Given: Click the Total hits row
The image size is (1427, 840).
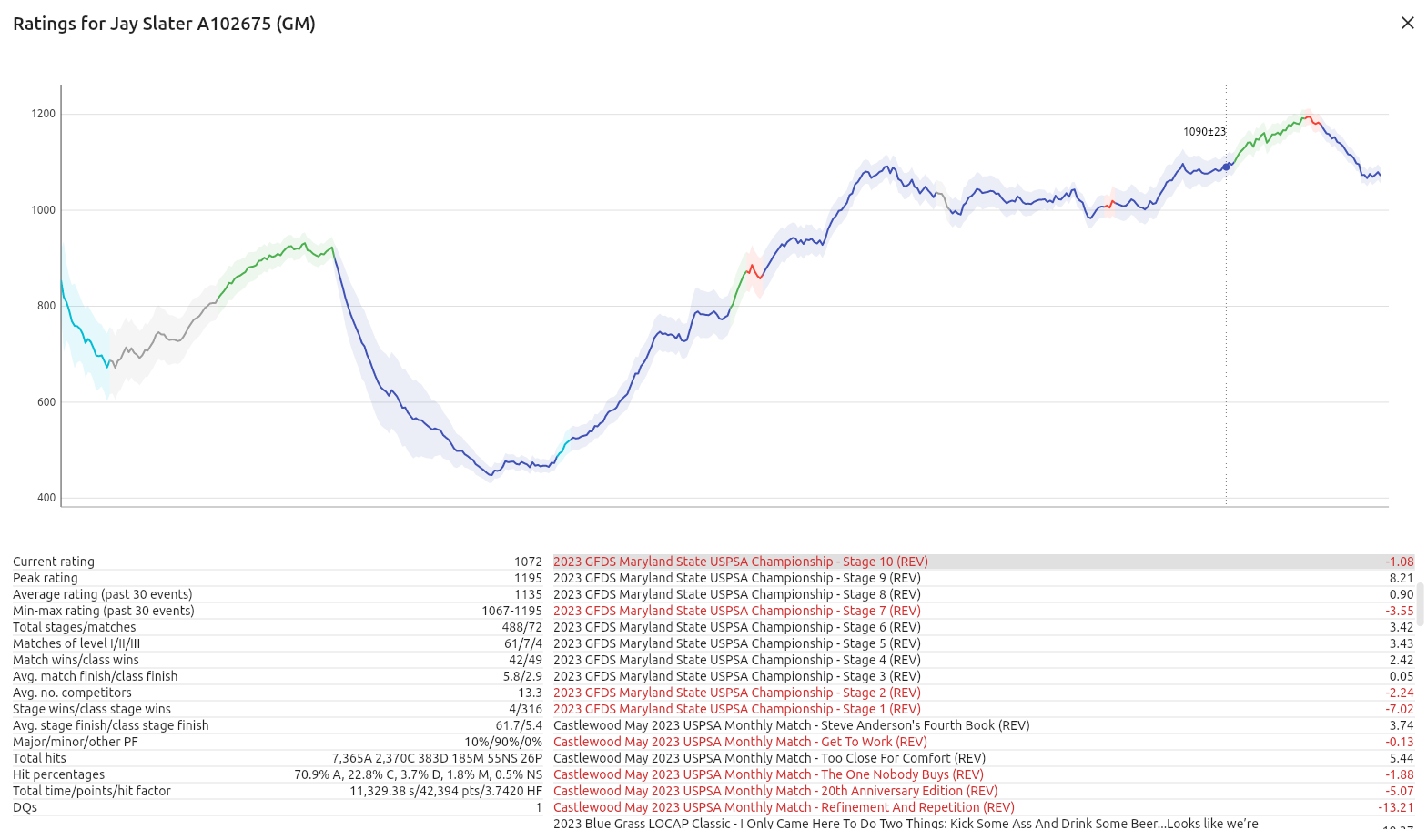Looking at the screenshot, I should [x=278, y=758].
